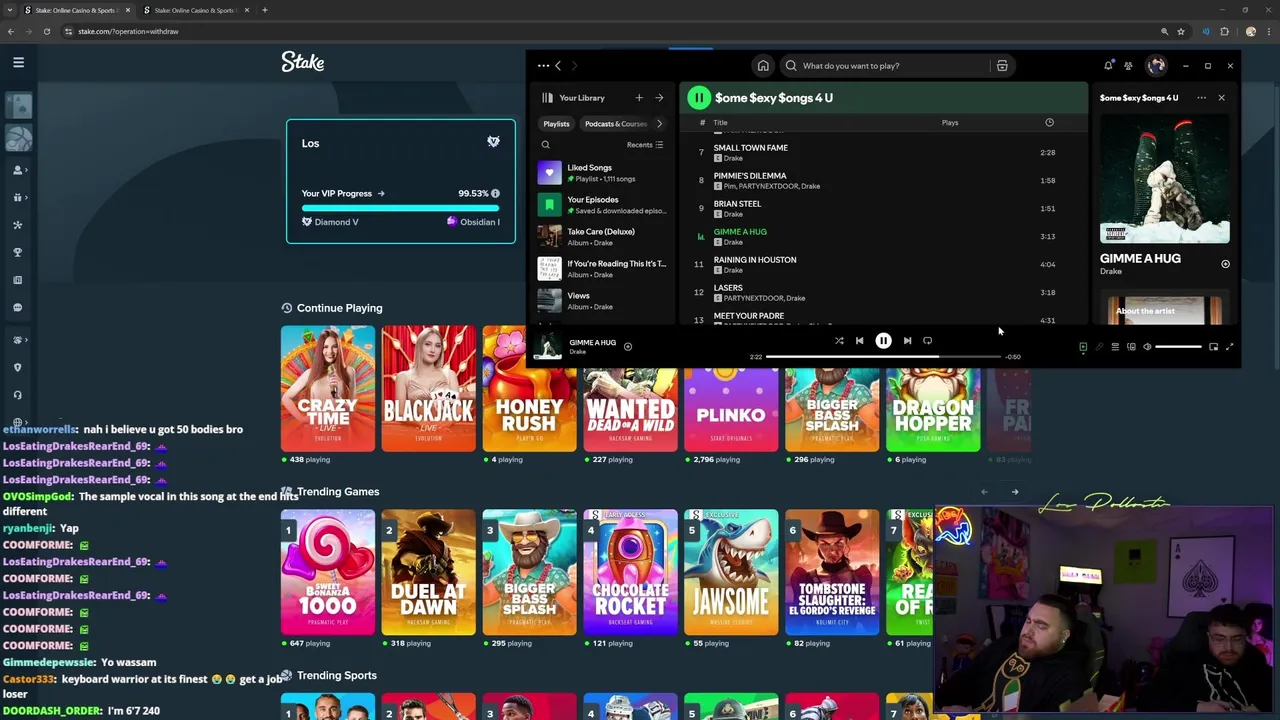Screen dimensions: 1280x720
Task: Go to Spotify Home
Action: tap(763, 66)
